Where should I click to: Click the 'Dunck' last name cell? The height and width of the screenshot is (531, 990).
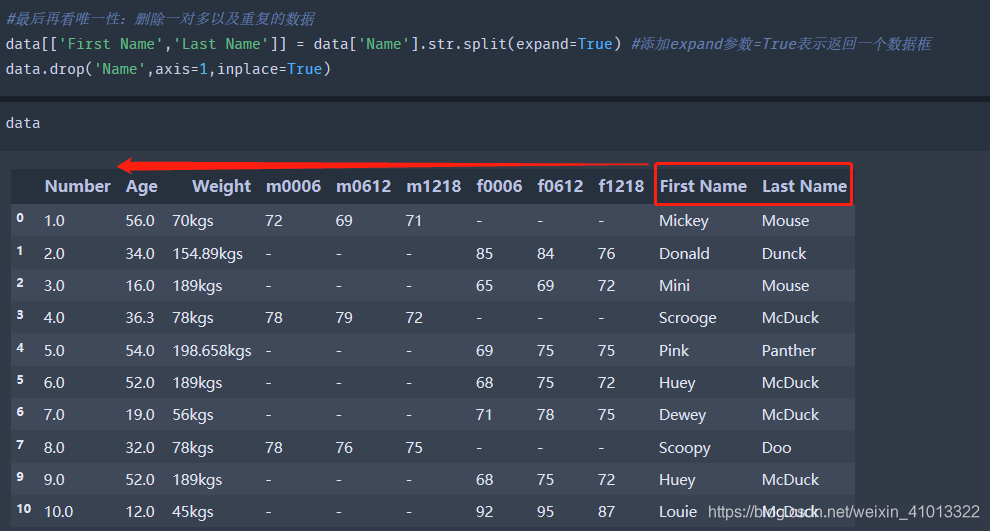pyautogui.click(x=784, y=254)
